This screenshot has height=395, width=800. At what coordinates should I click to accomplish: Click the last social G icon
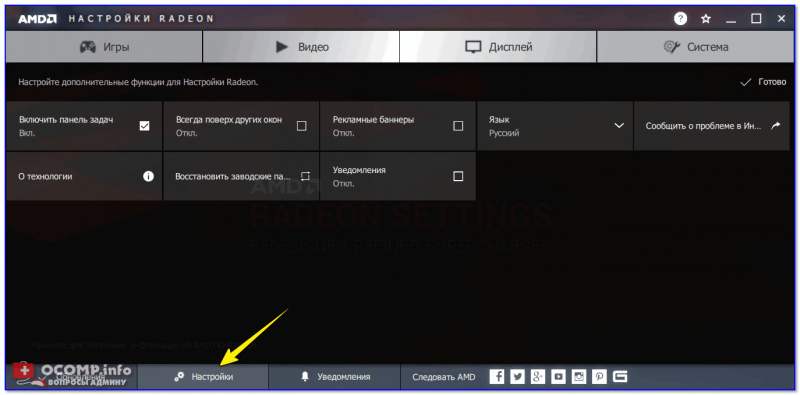(x=620, y=377)
